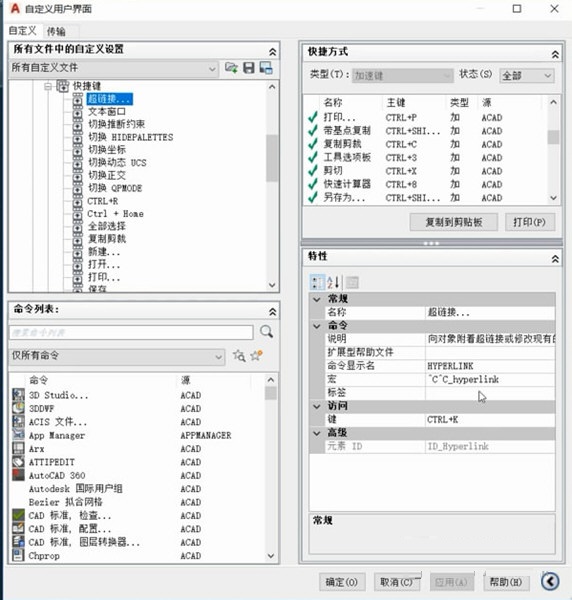572x600 pixels.
Task: Collapse the 快捷键 tree node
Action: coord(48,86)
